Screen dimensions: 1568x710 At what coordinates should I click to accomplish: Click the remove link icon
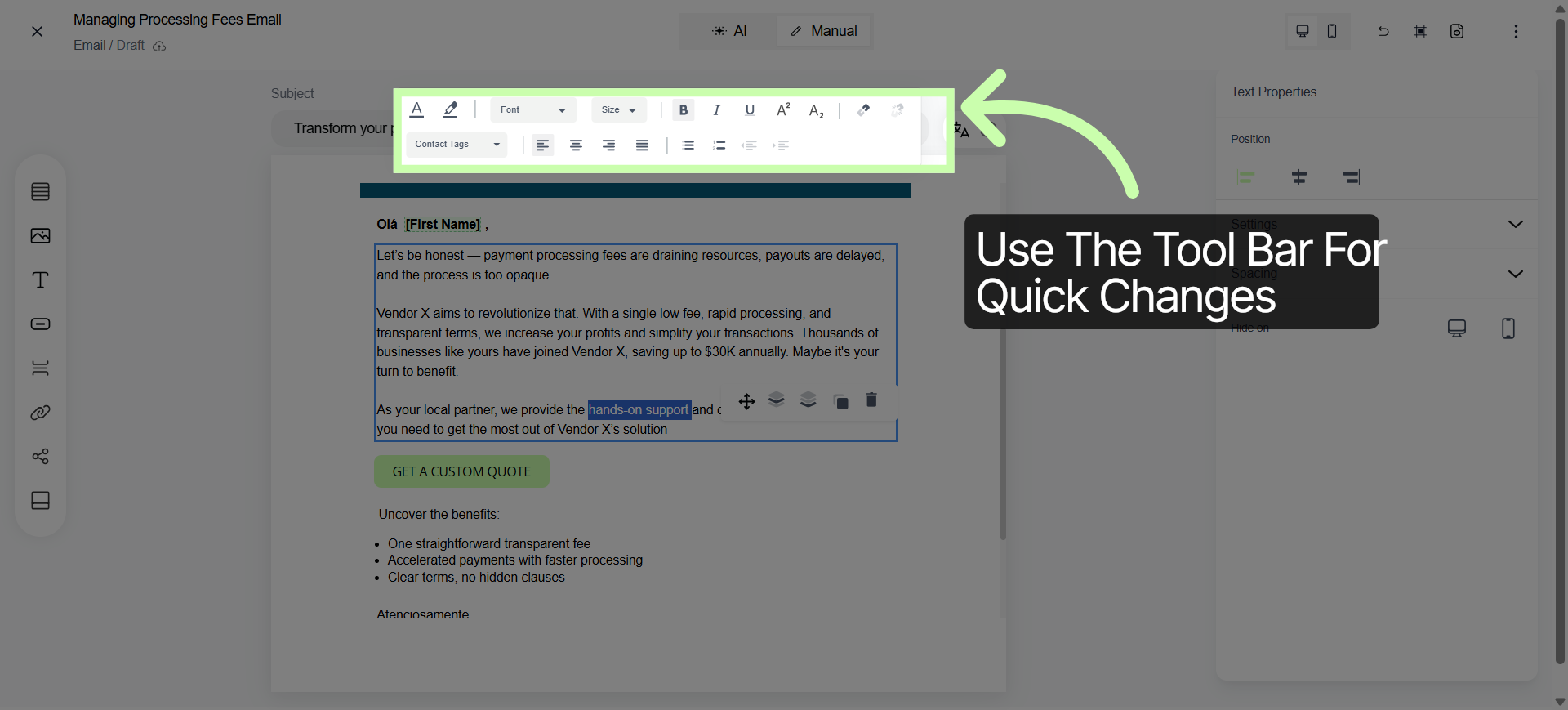(x=897, y=109)
